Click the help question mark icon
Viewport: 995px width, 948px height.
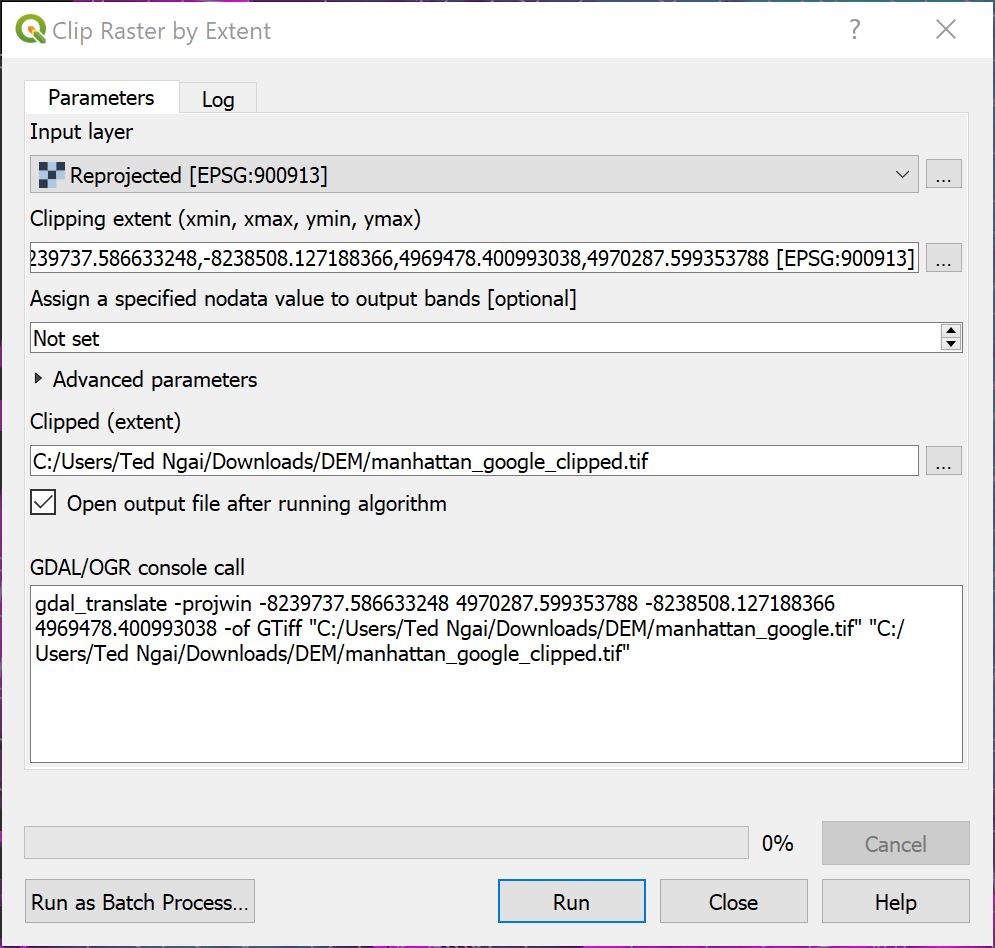(x=854, y=30)
